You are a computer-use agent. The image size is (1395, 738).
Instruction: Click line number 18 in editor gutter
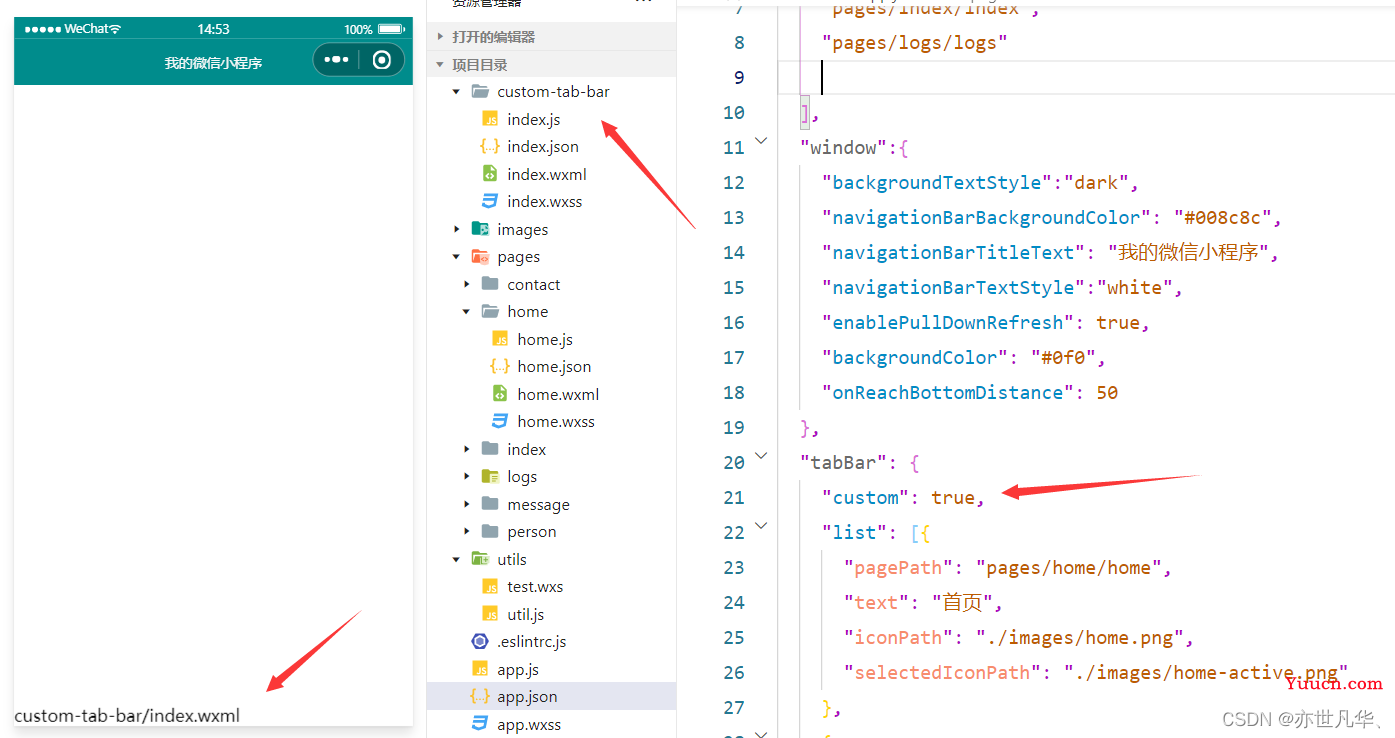click(734, 392)
